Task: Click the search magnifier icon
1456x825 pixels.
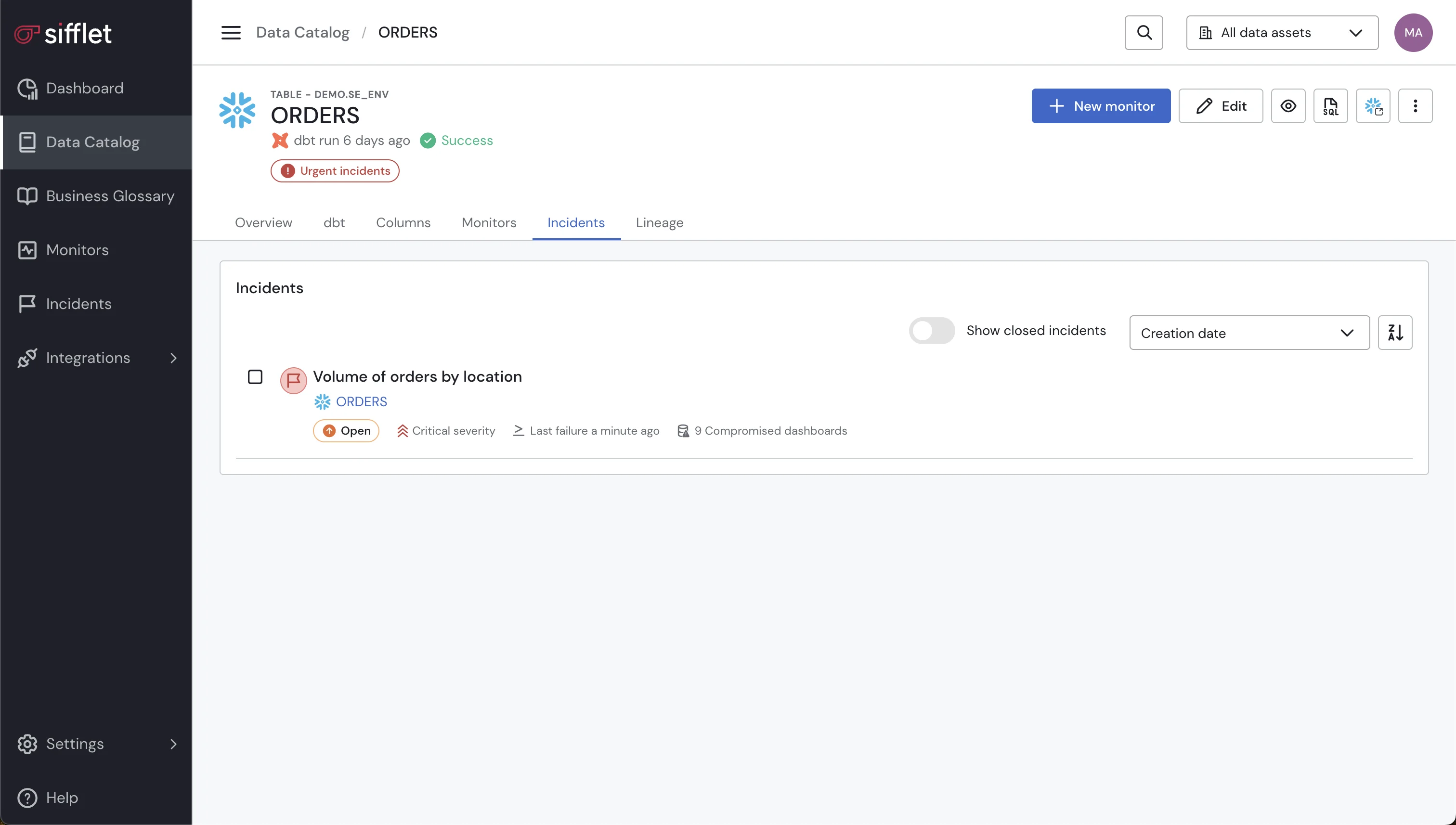Action: pos(1144,32)
